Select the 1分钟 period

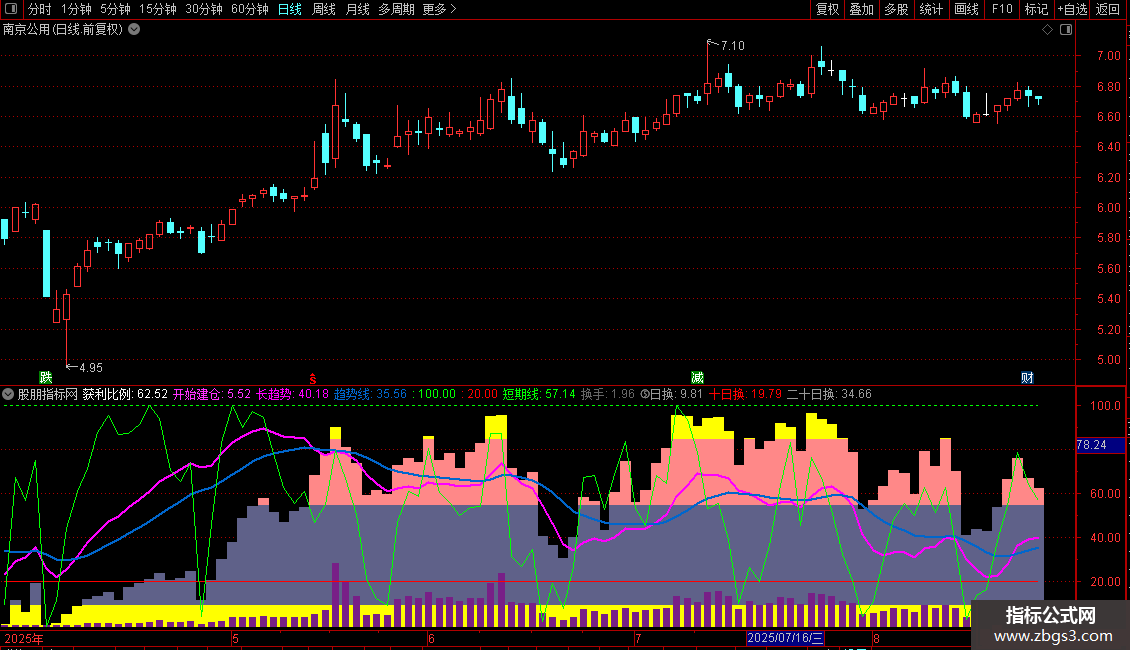tap(76, 9)
